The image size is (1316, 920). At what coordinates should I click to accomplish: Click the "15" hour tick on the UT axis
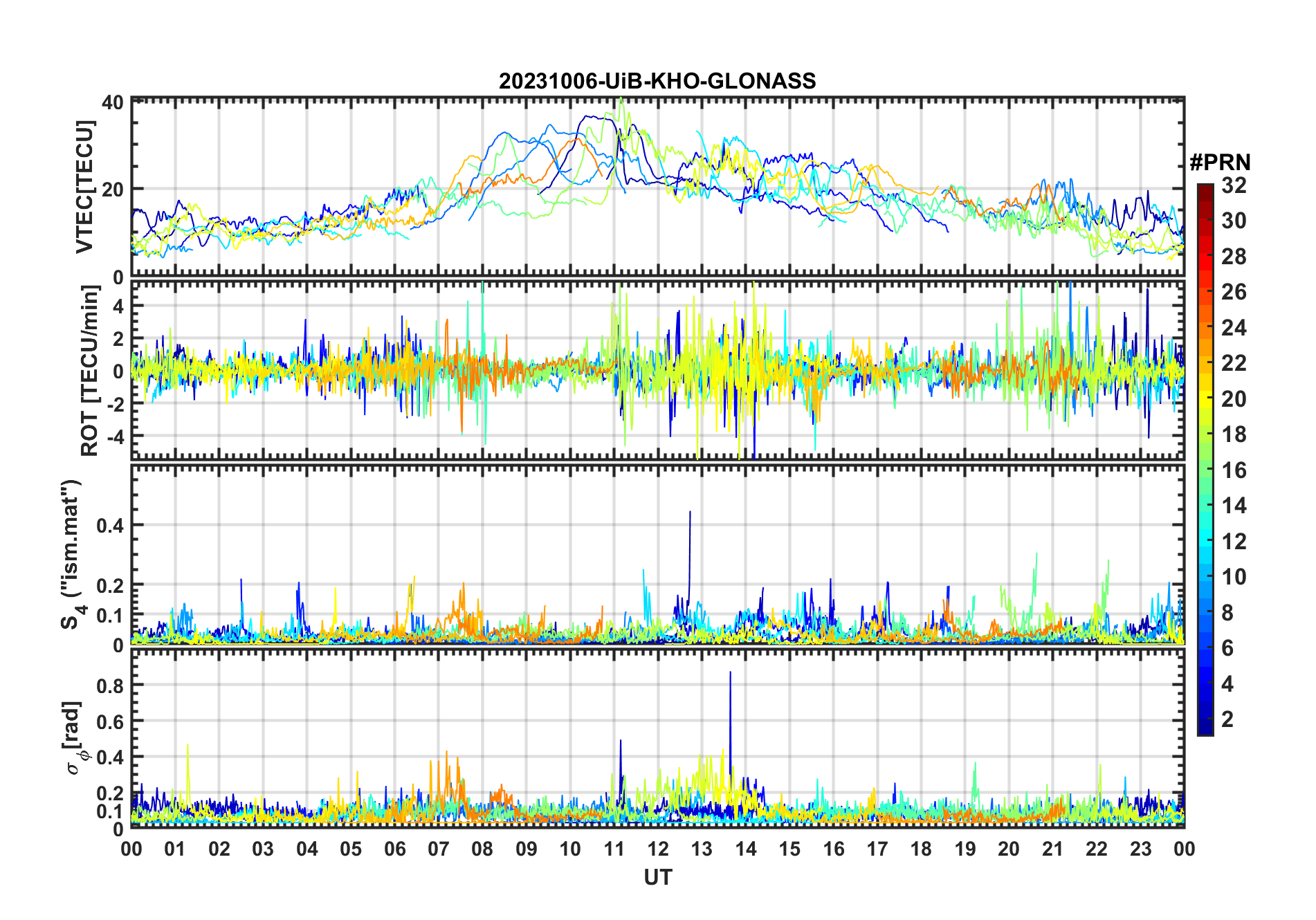789,849
